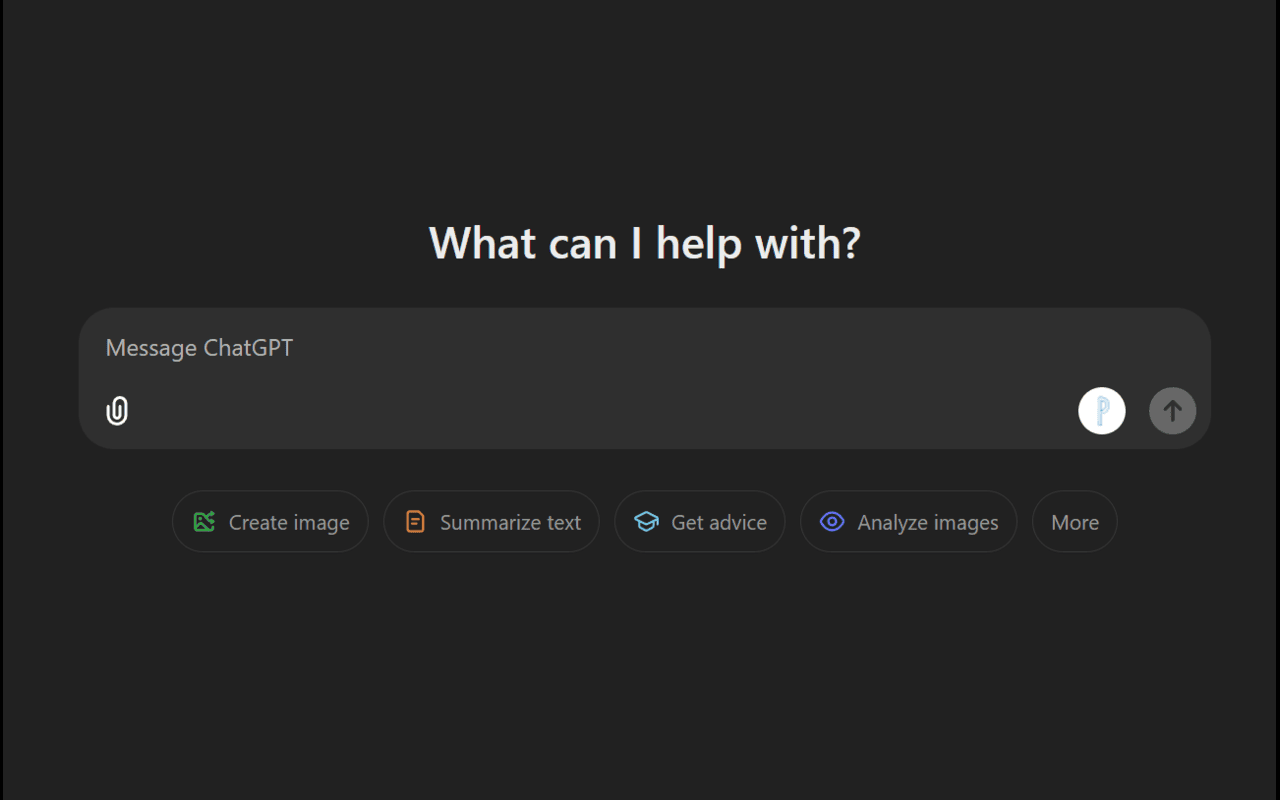Click the 'What can I help with?' heading
This screenshot has height=800, width=1280.
[644, 243]
